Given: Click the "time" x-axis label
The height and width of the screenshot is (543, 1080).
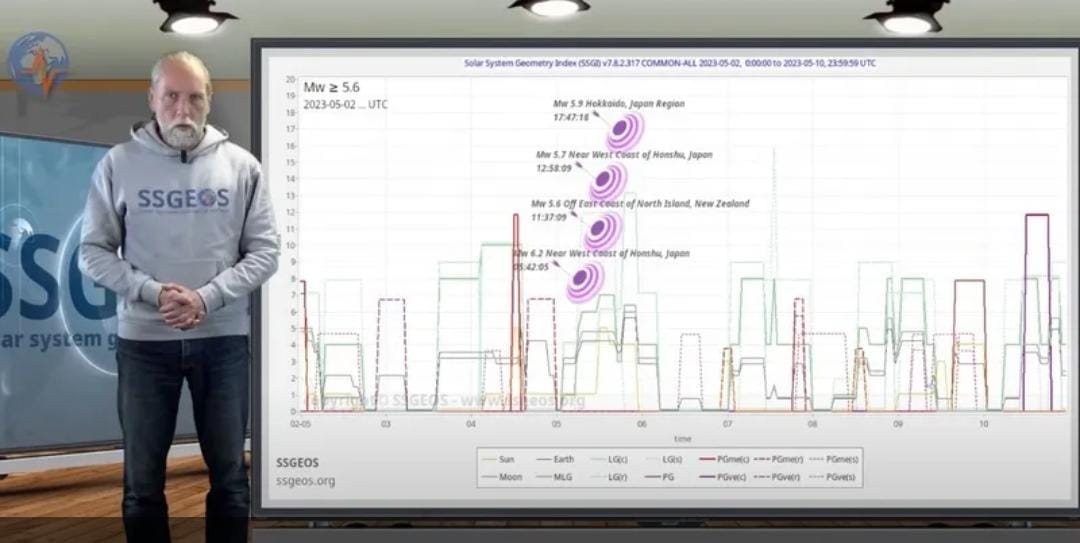Looking at the screenshot, I should click(683, 438).
